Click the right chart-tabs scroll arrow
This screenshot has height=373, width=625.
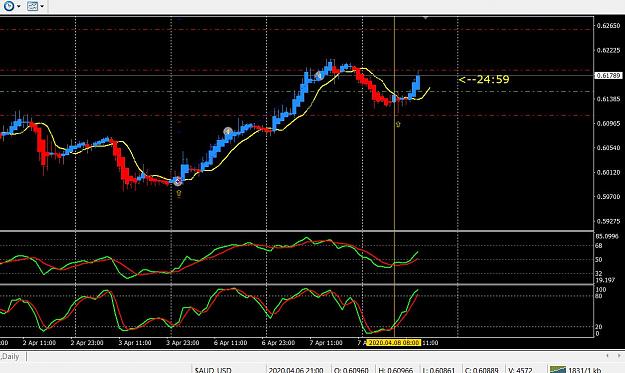619,355
